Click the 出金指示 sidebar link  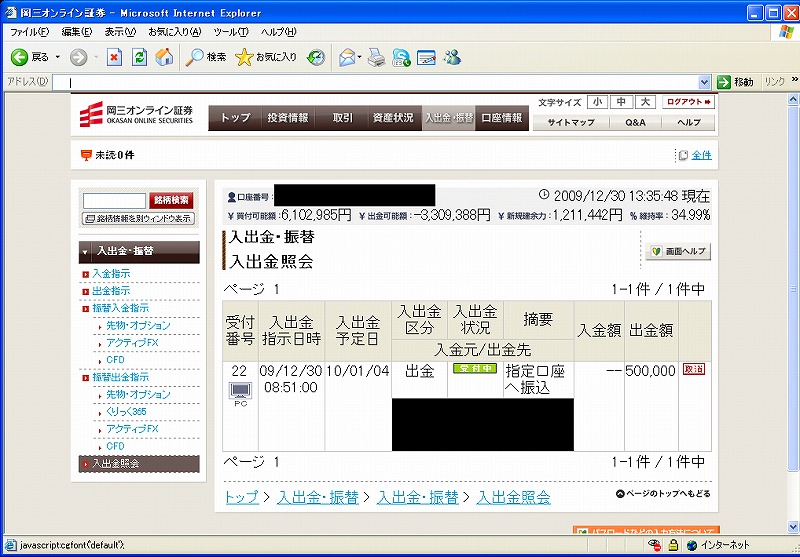(x=111, y=290)
